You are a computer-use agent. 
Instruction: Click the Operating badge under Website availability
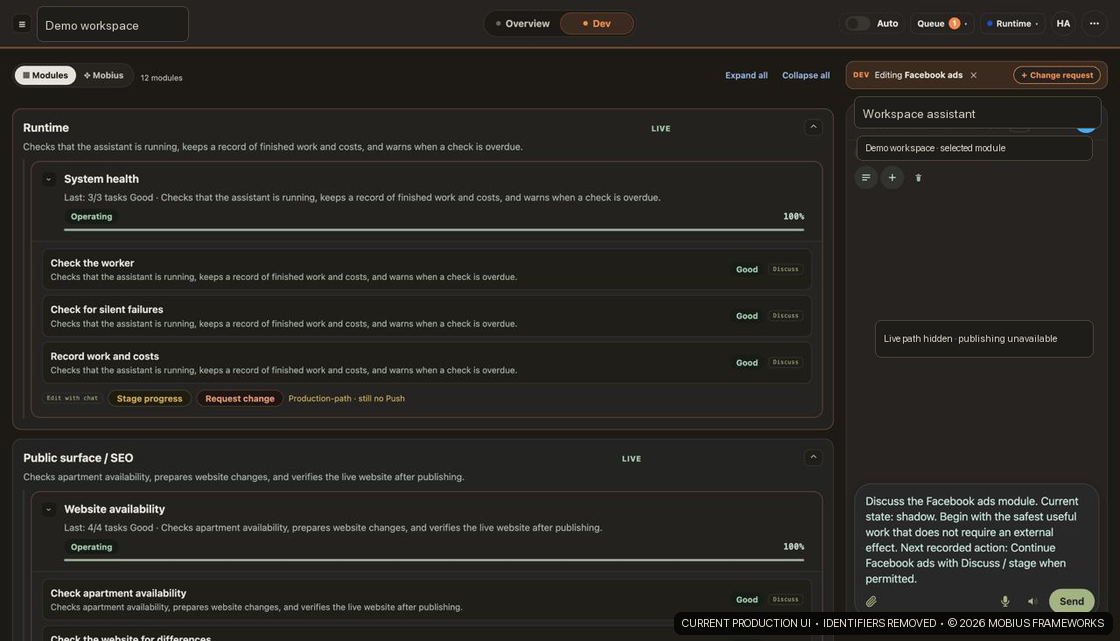(x=91, y=547)
